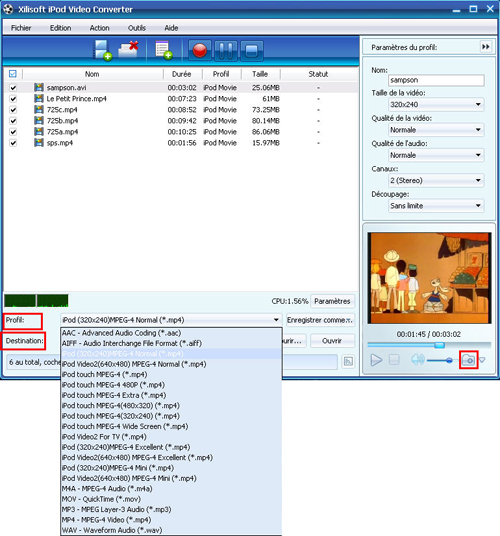Click the video preview image
The height and width of the screenshot is (536, 500).
[429, 278]
